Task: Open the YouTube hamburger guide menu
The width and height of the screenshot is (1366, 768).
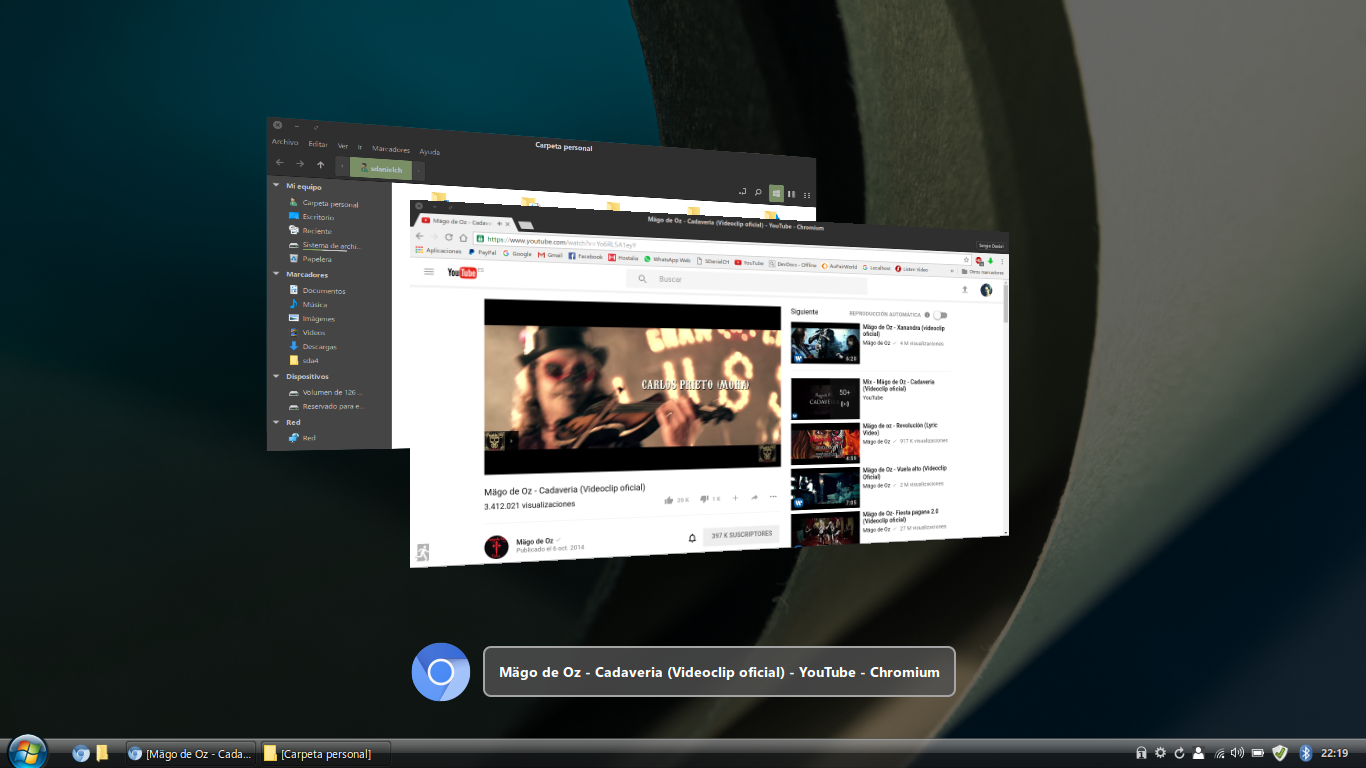Action: pyautogui.click(x=429, y=271)
